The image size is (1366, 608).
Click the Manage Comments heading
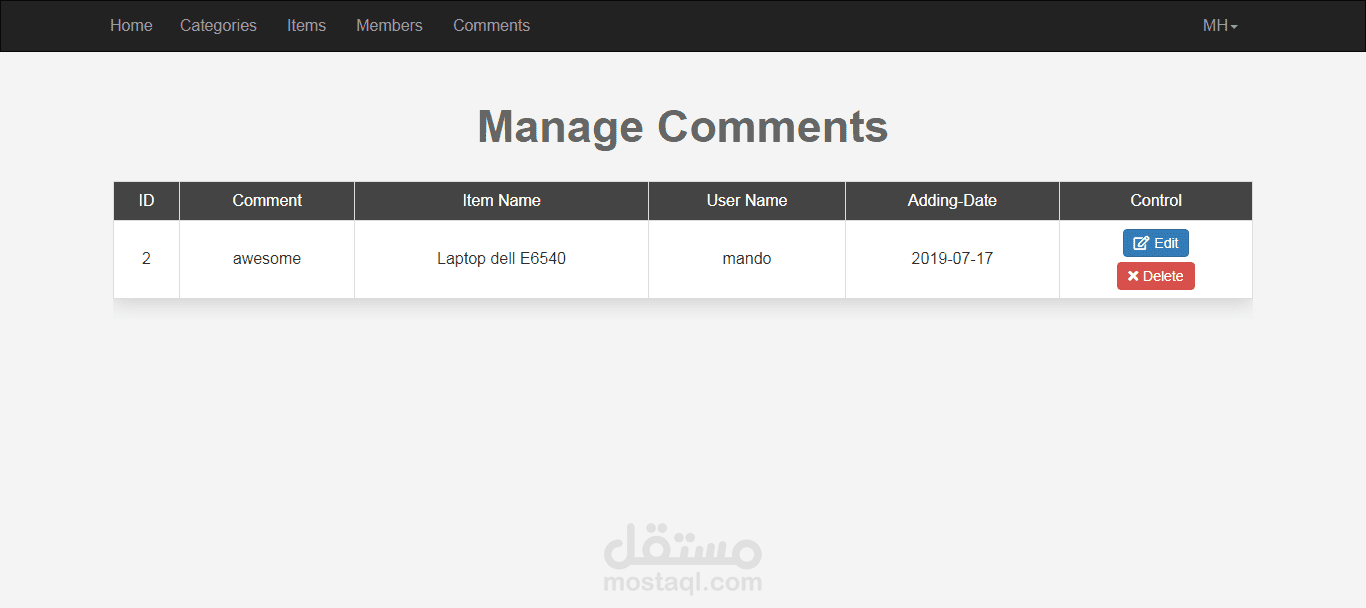tap(683, 127)
